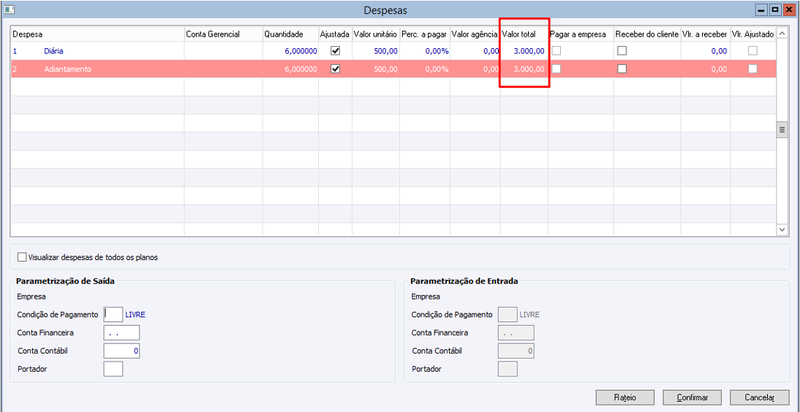Close the Despesas window

[x=789, y=9]
